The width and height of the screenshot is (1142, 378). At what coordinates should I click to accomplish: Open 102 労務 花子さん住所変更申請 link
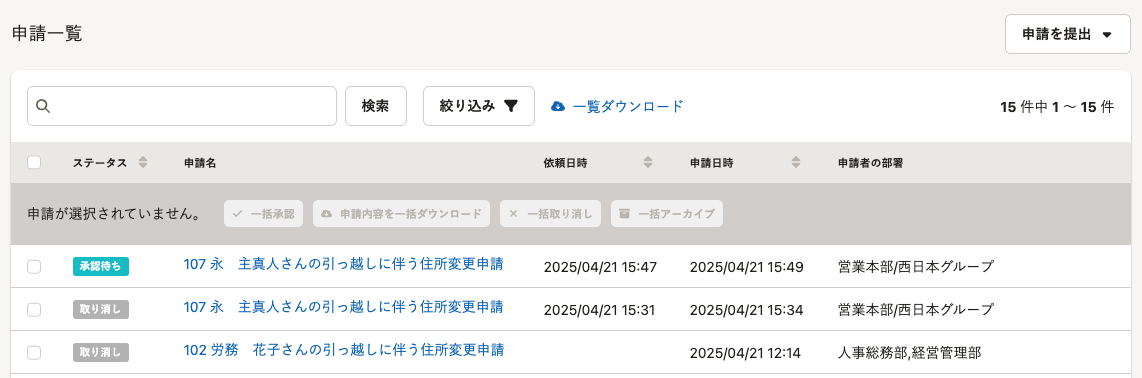(344, 350)
